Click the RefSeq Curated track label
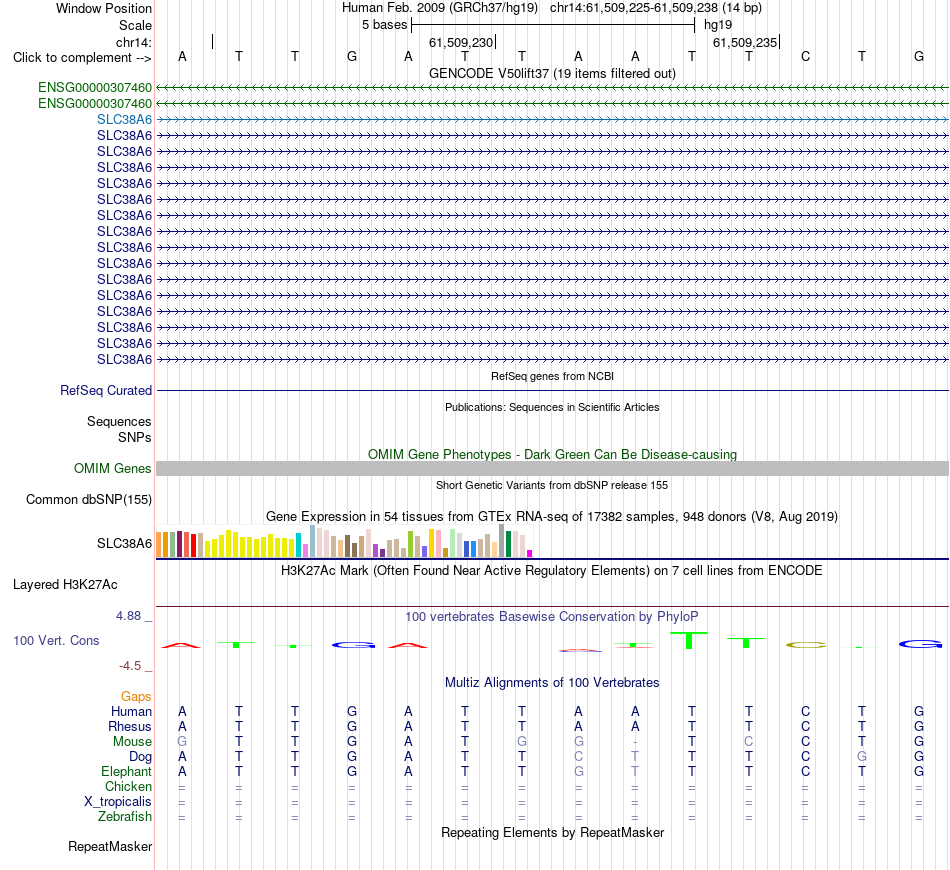 click(105, 390)
